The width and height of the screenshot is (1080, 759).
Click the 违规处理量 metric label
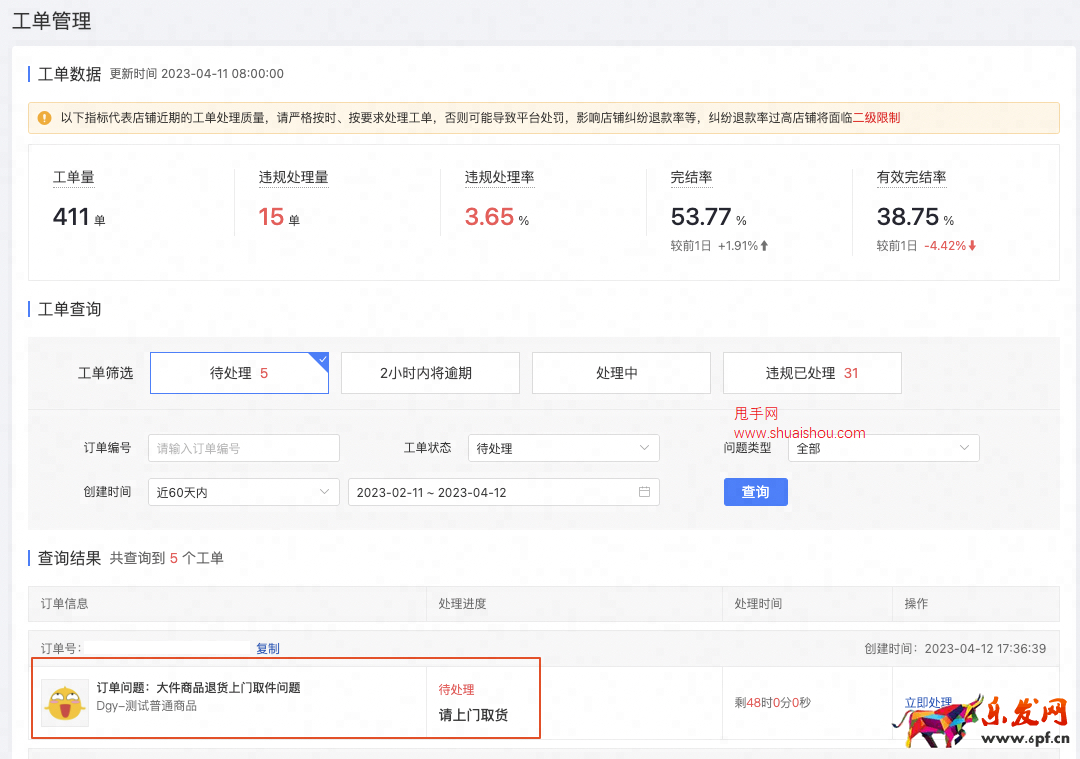point(293,177)
